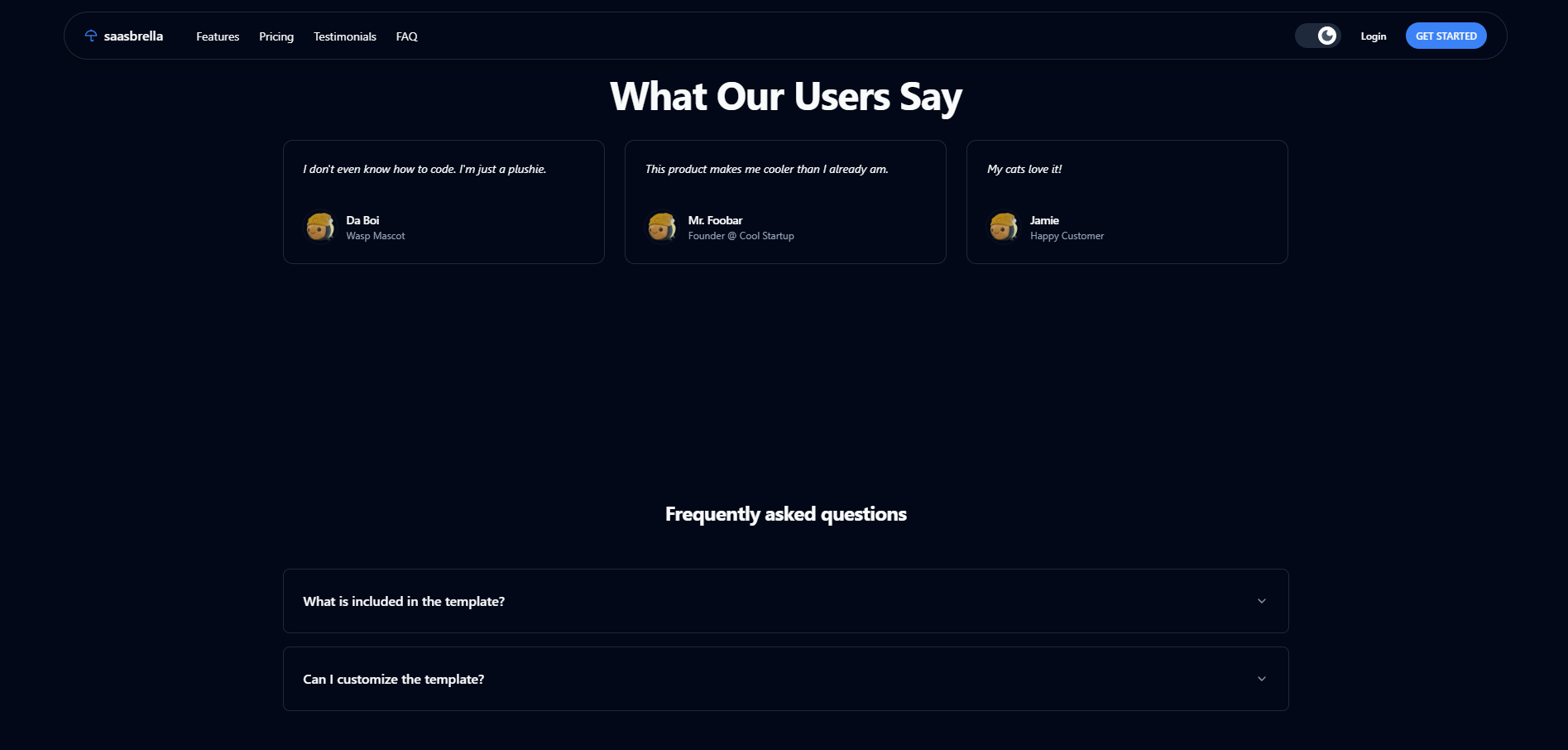Open "What is included in the template?" question
The image size is (1568, 750).
404,601
